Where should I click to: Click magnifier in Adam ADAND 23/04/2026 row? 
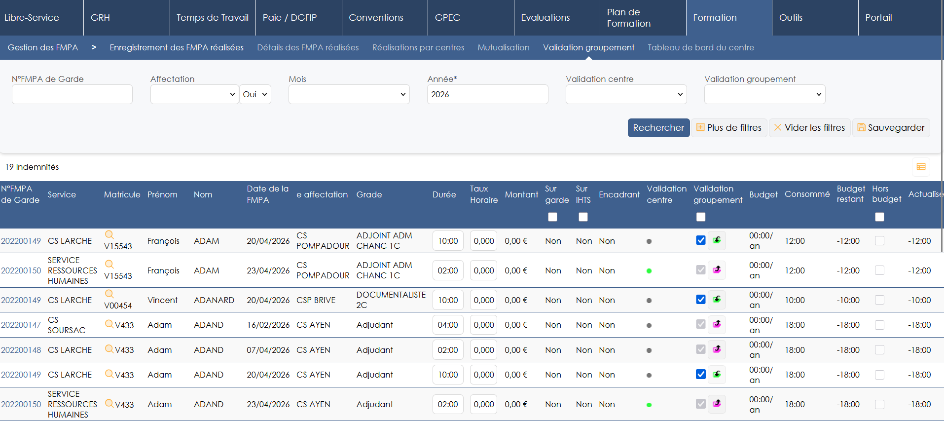[x=109, y=404]
